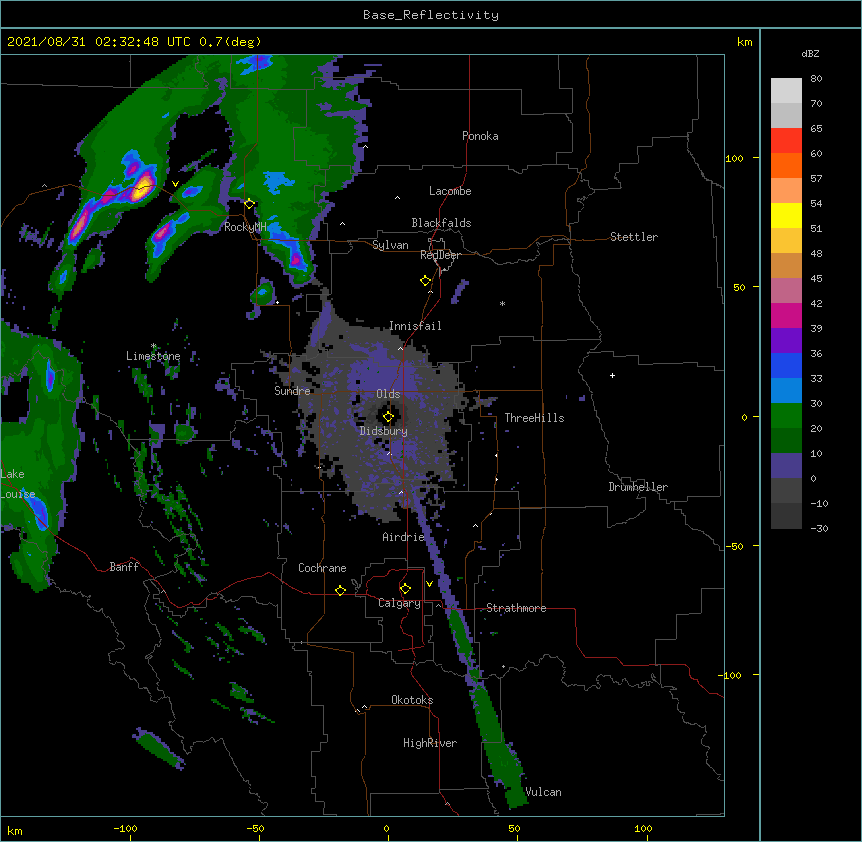This screenshot has width=862, height=842.
Task: Click the magenta 42 dBZ legend swatch
Action: click(786, 315)
